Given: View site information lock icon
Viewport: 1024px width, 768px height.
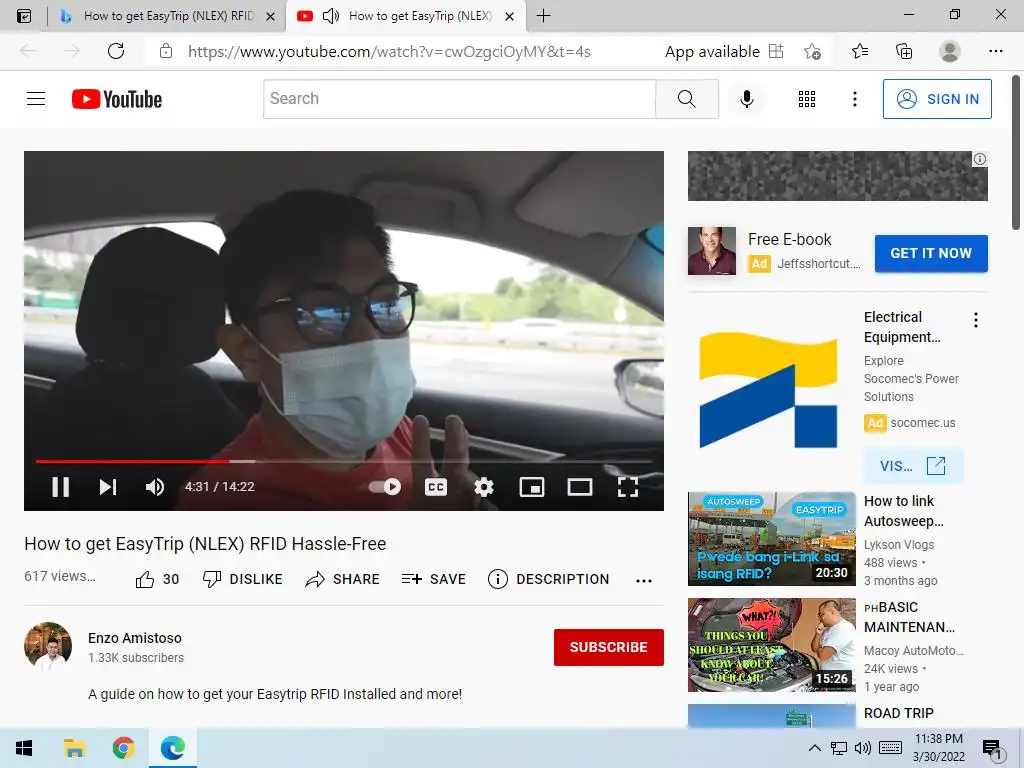Looking at the screenshot, I should pyautogui.click(x=166, y=51).
